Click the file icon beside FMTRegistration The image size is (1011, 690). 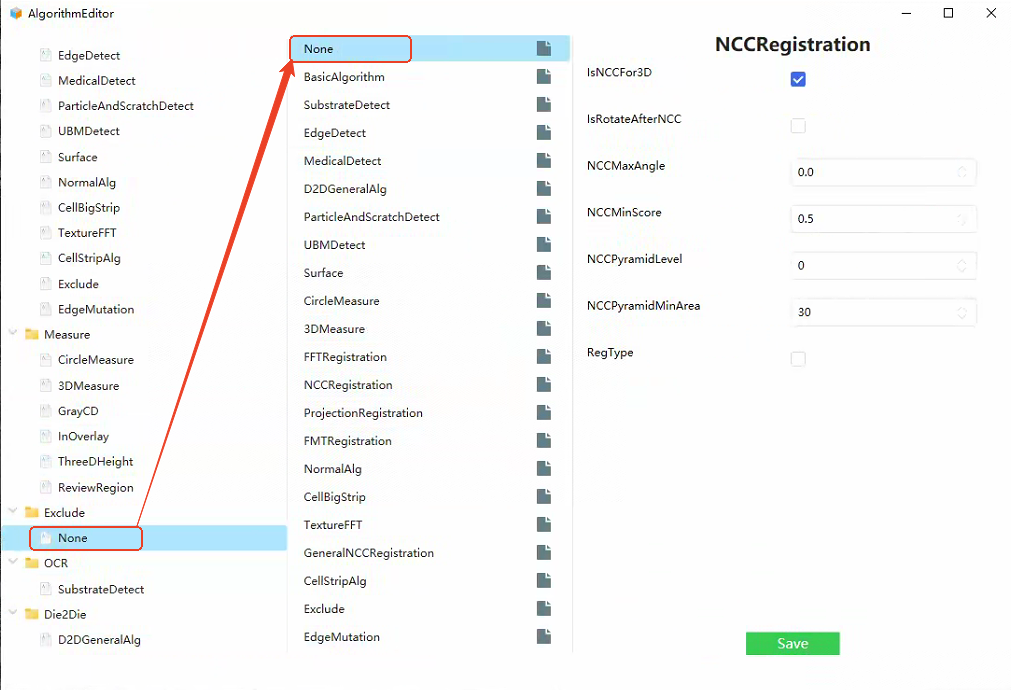[x=544, y=440]
